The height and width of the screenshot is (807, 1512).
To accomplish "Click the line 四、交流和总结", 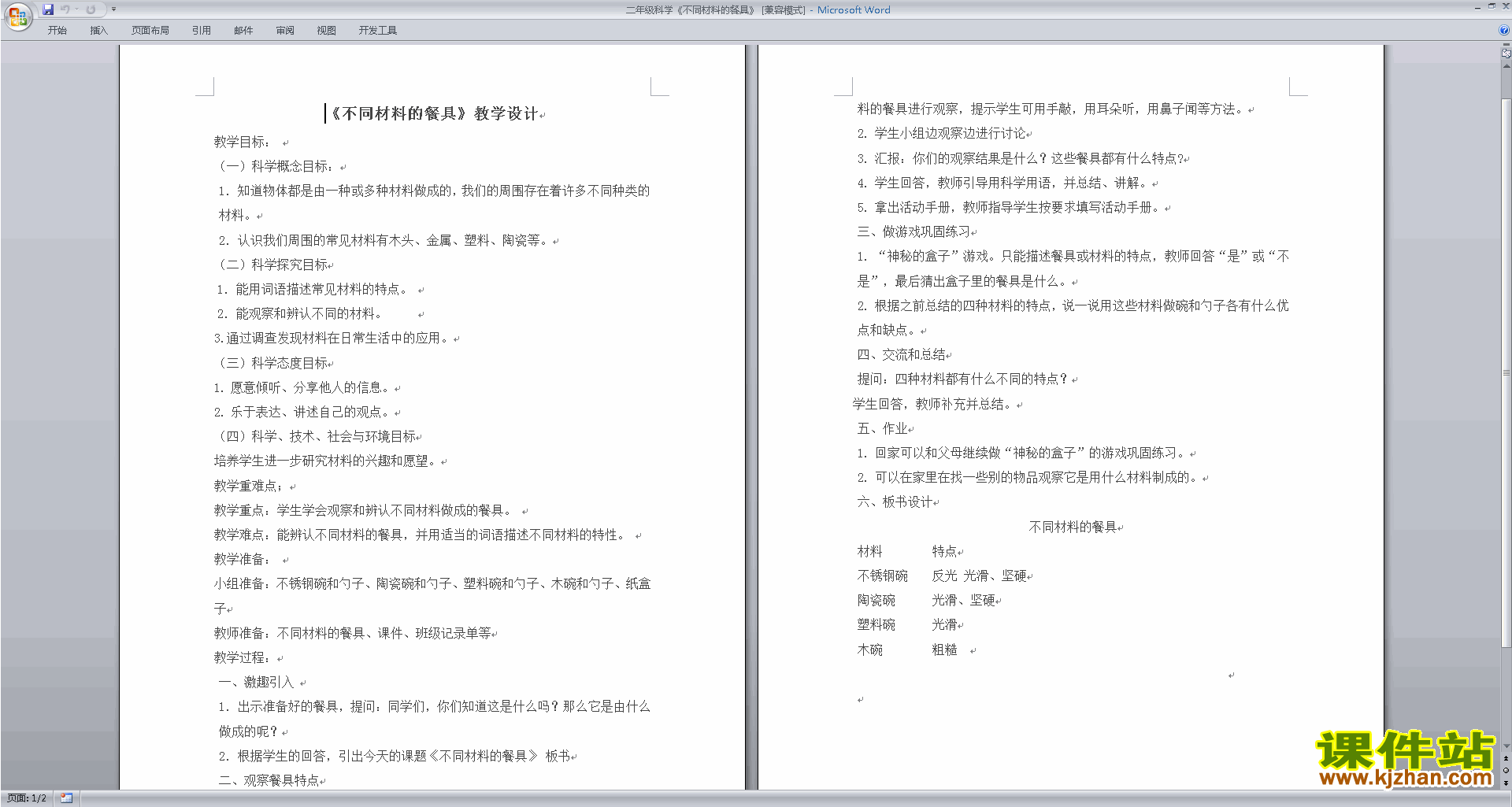I will coord(902,354).
